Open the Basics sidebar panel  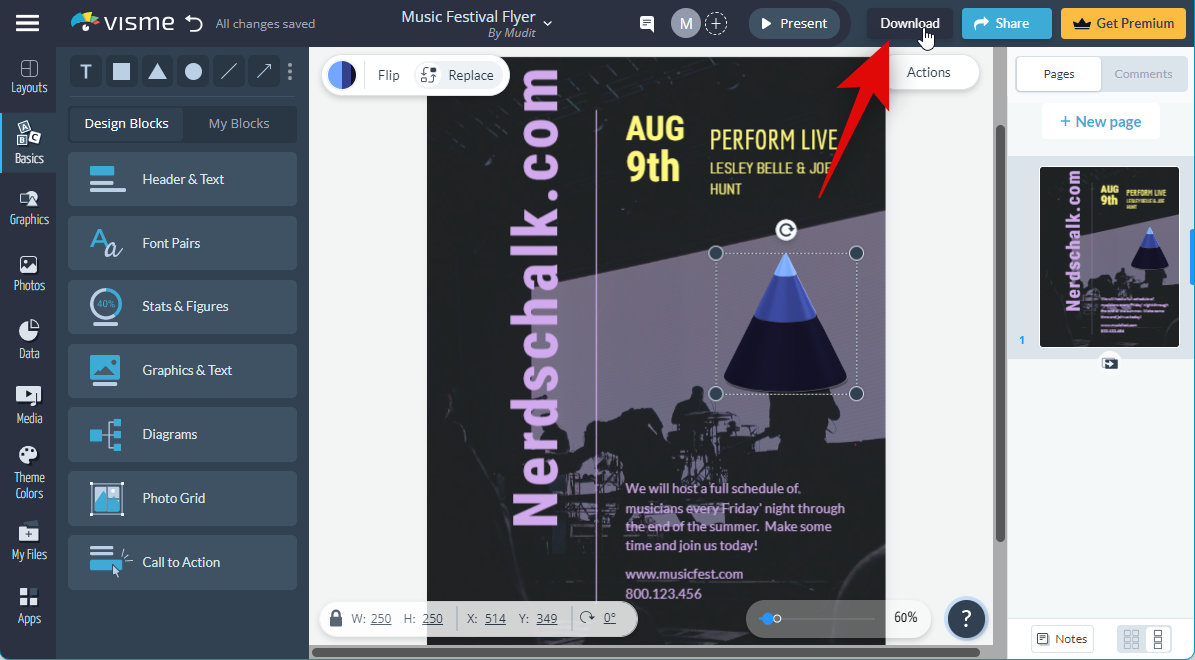click(x=29, y=143)
